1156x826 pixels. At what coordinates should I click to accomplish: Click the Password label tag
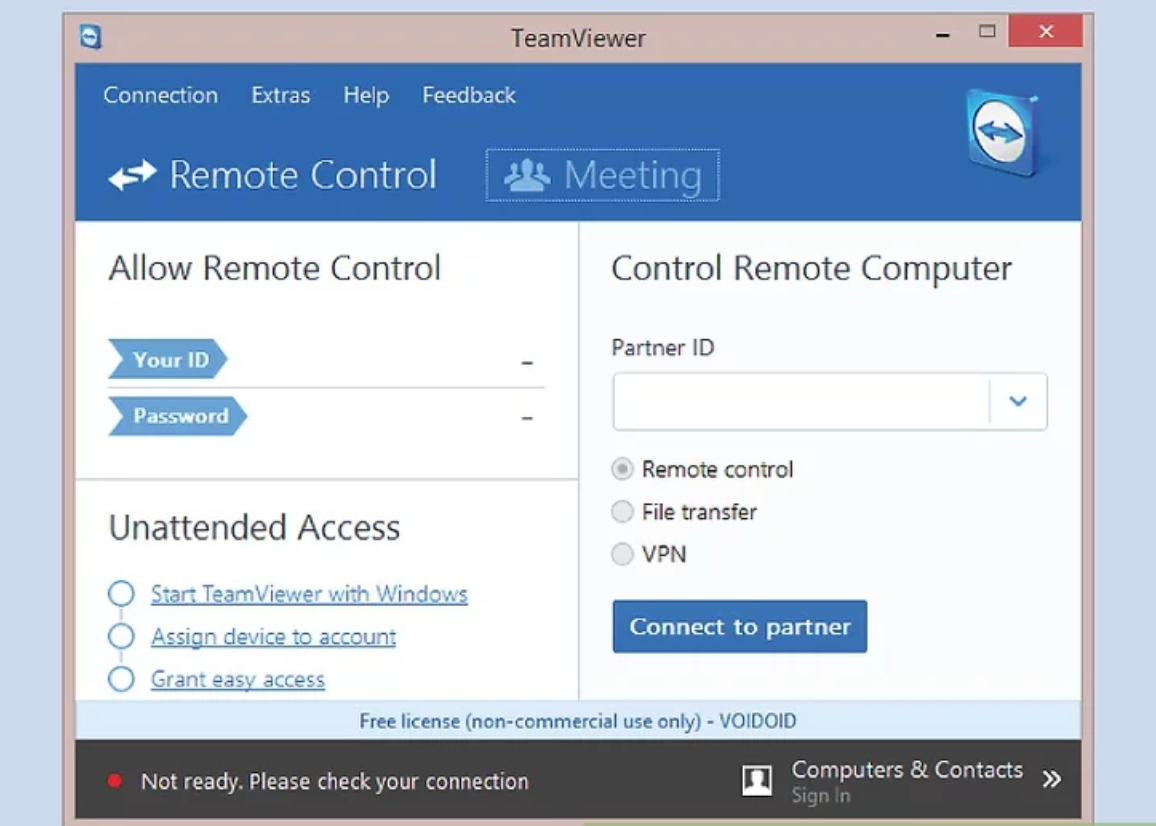coord(178,416)
